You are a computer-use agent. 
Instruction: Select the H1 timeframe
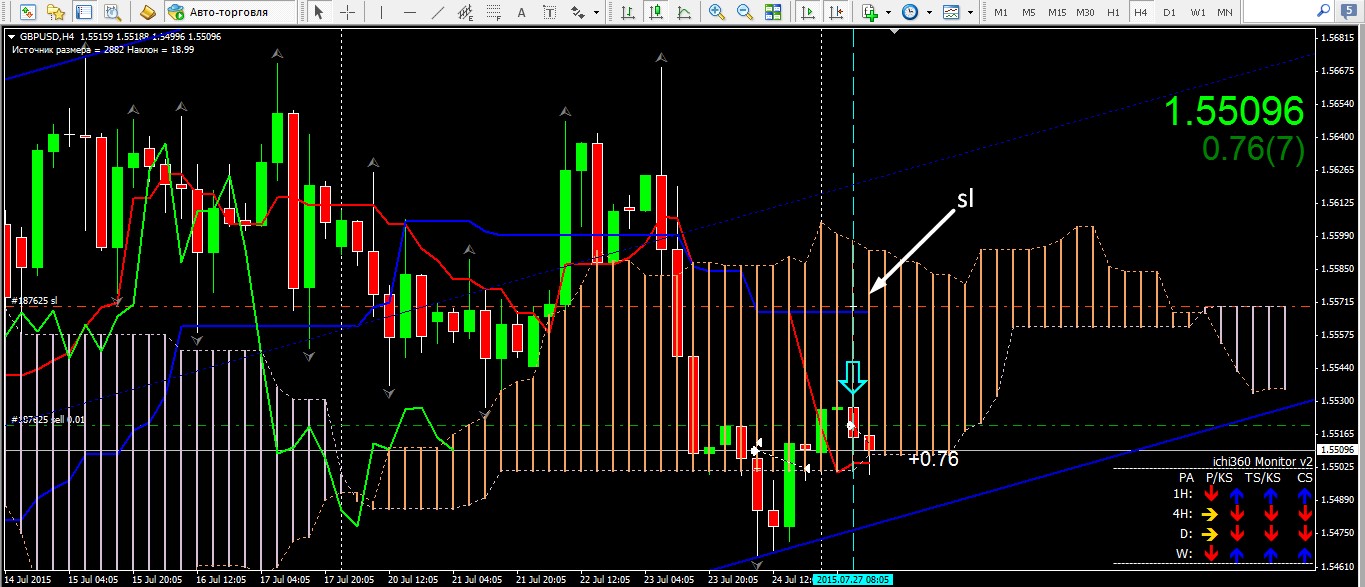coord(1113,12)
